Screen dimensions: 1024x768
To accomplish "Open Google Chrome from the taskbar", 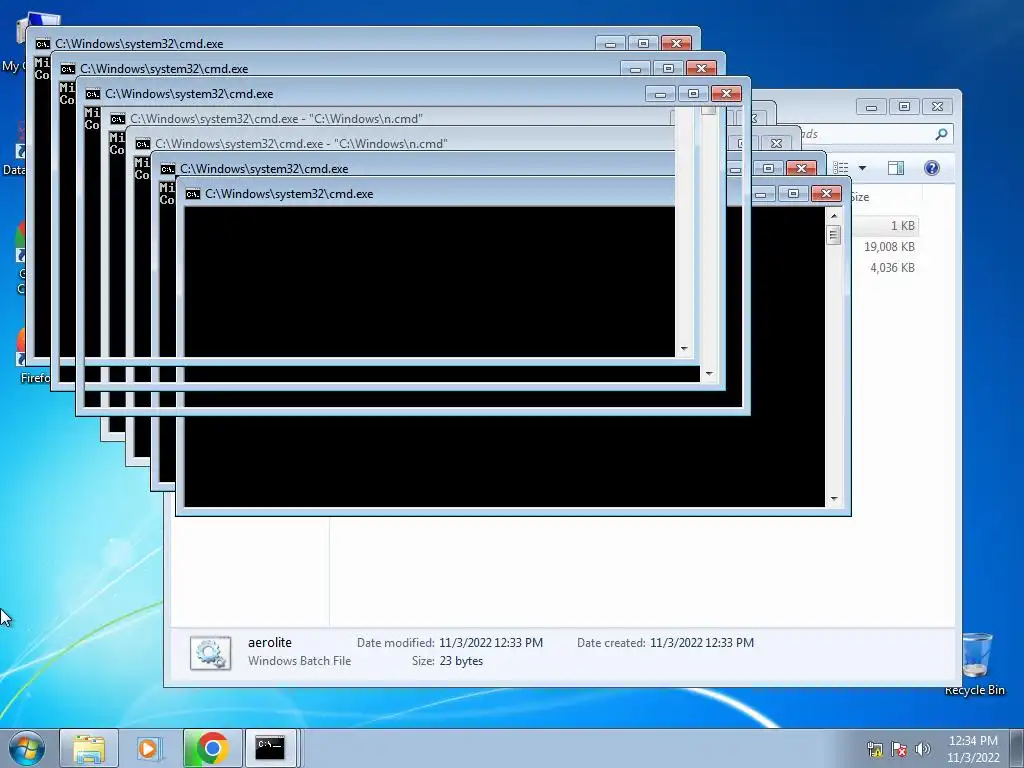I will 212,748.
